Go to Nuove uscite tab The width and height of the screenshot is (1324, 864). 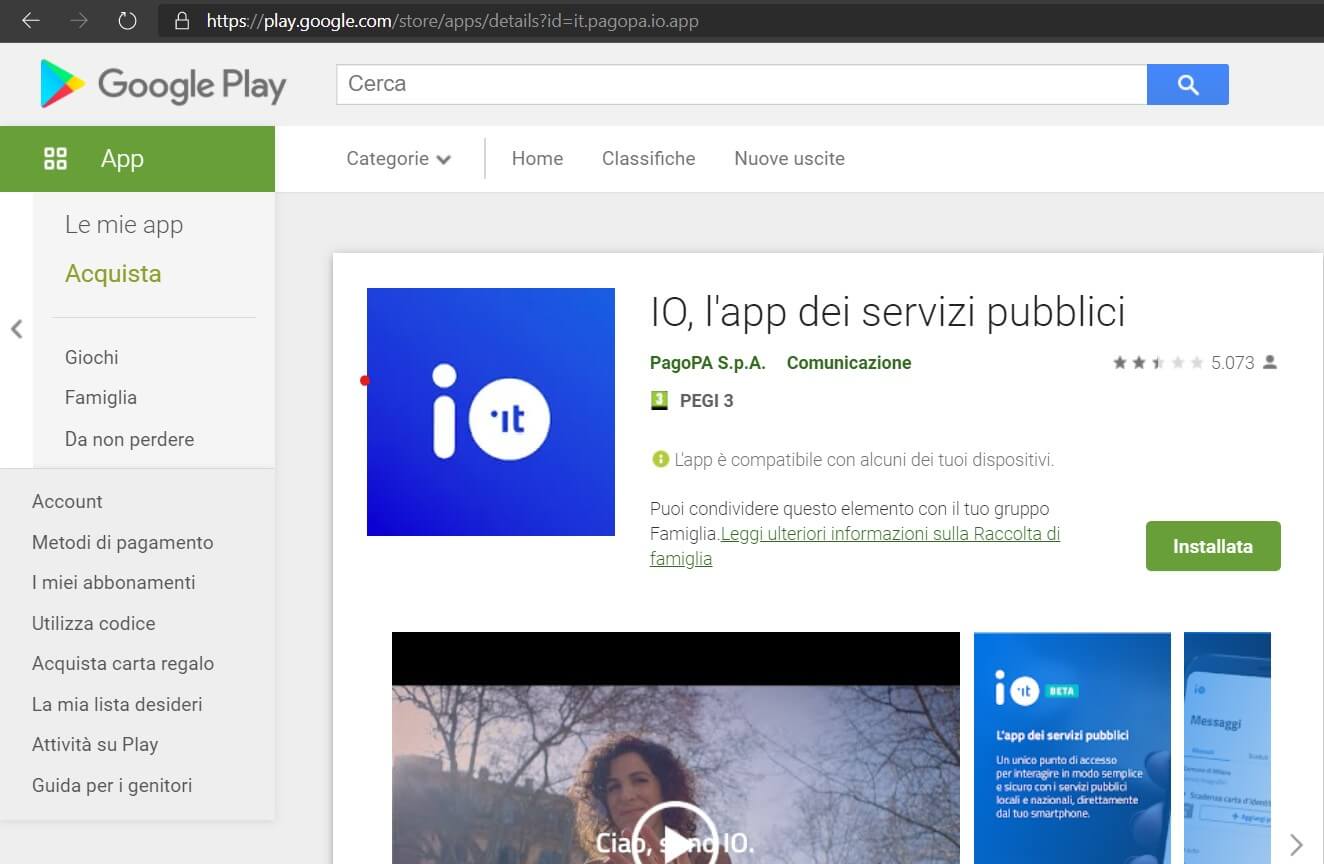tap(789, 159)
